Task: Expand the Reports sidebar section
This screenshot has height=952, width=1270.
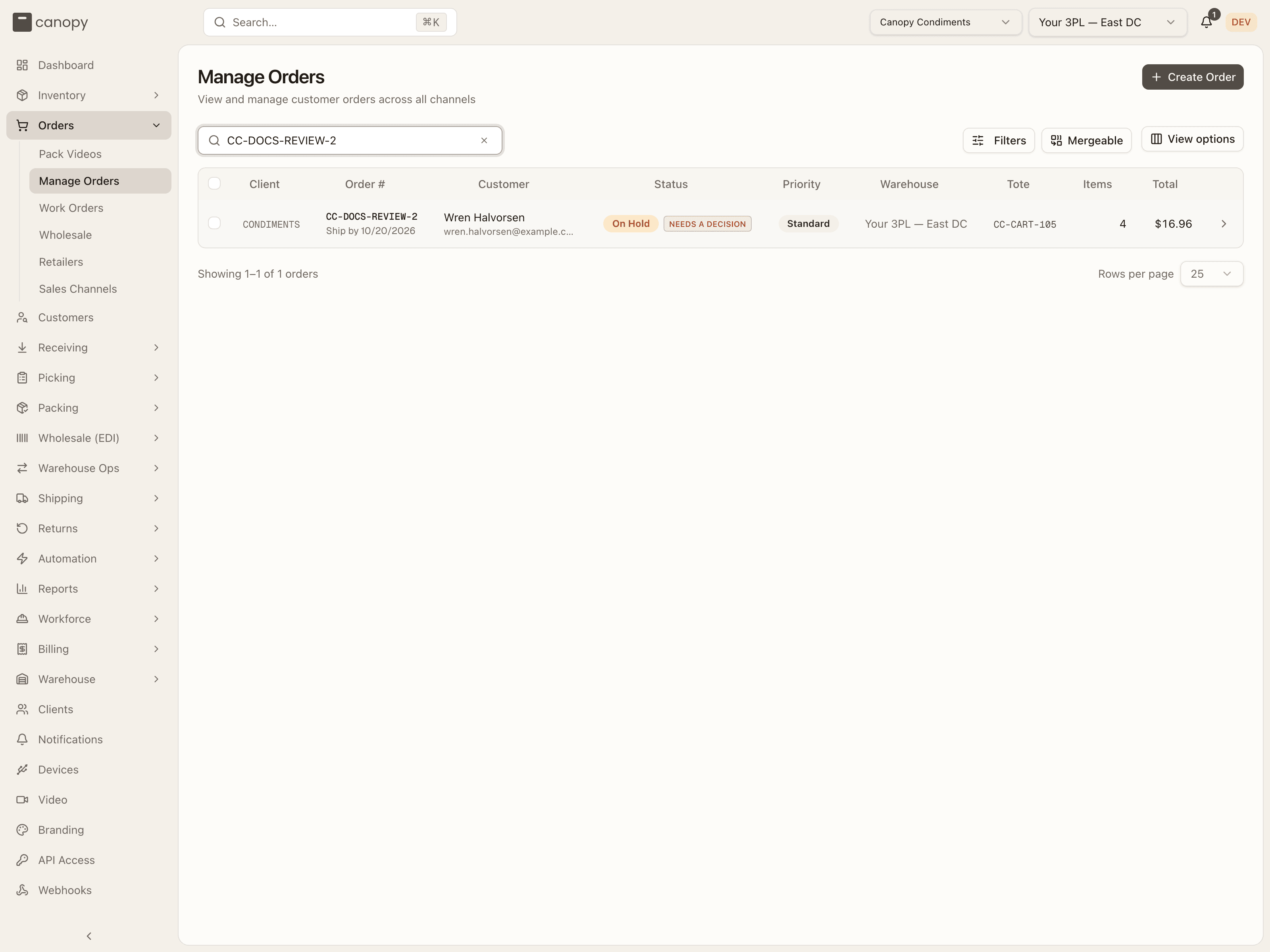Action: coord(89,589)
